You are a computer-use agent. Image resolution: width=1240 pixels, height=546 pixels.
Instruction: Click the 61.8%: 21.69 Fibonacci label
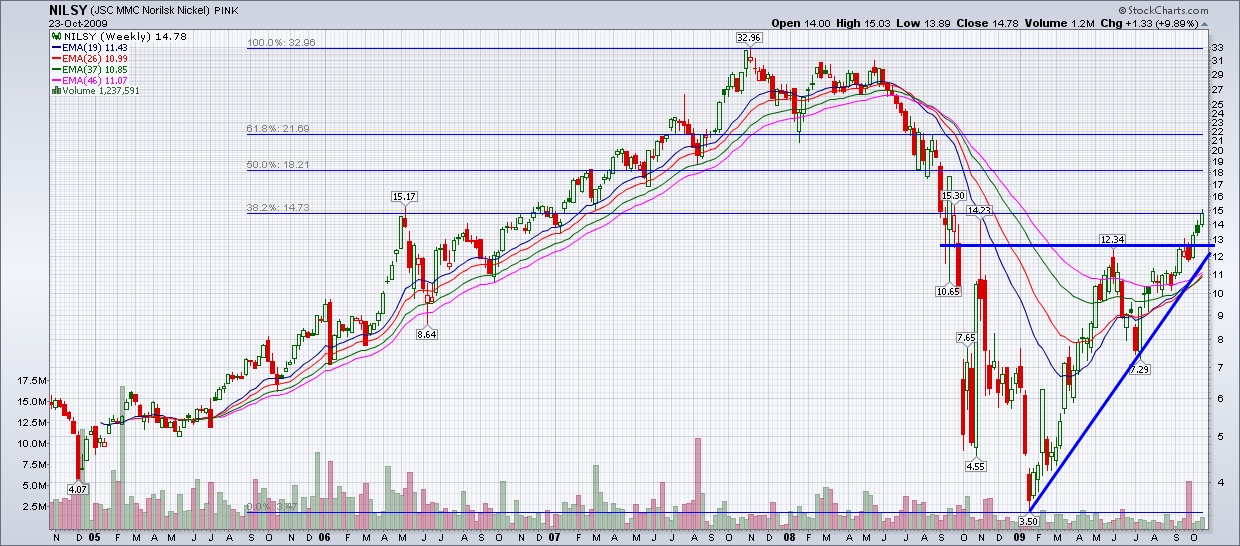(278, 129)
